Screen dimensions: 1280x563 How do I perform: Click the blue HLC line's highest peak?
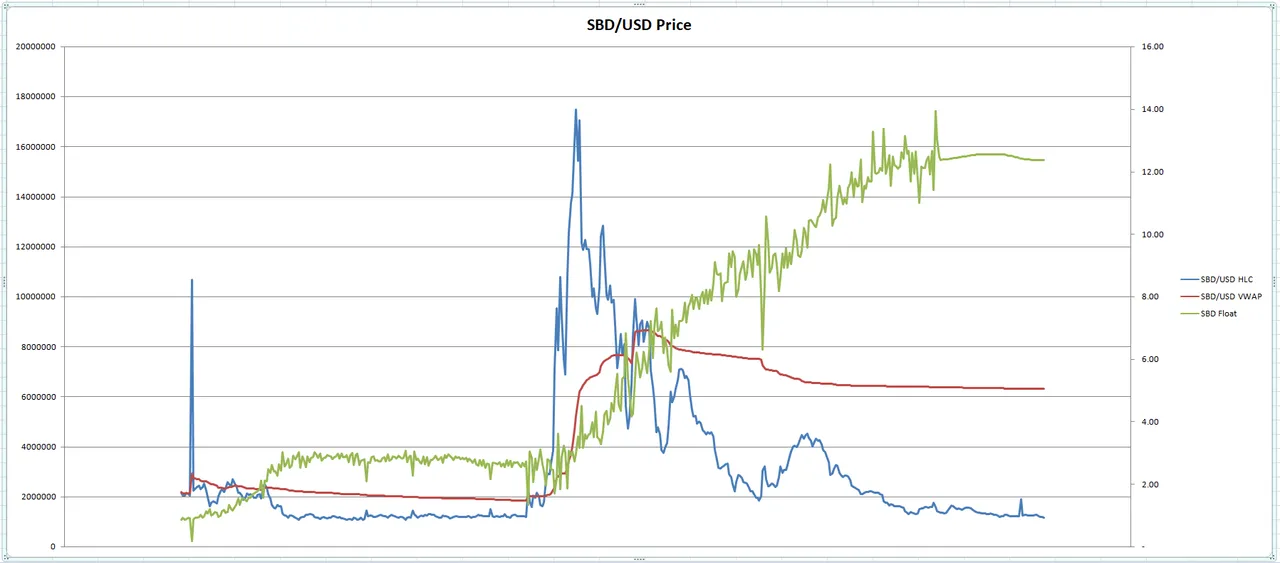coord(575,111)
